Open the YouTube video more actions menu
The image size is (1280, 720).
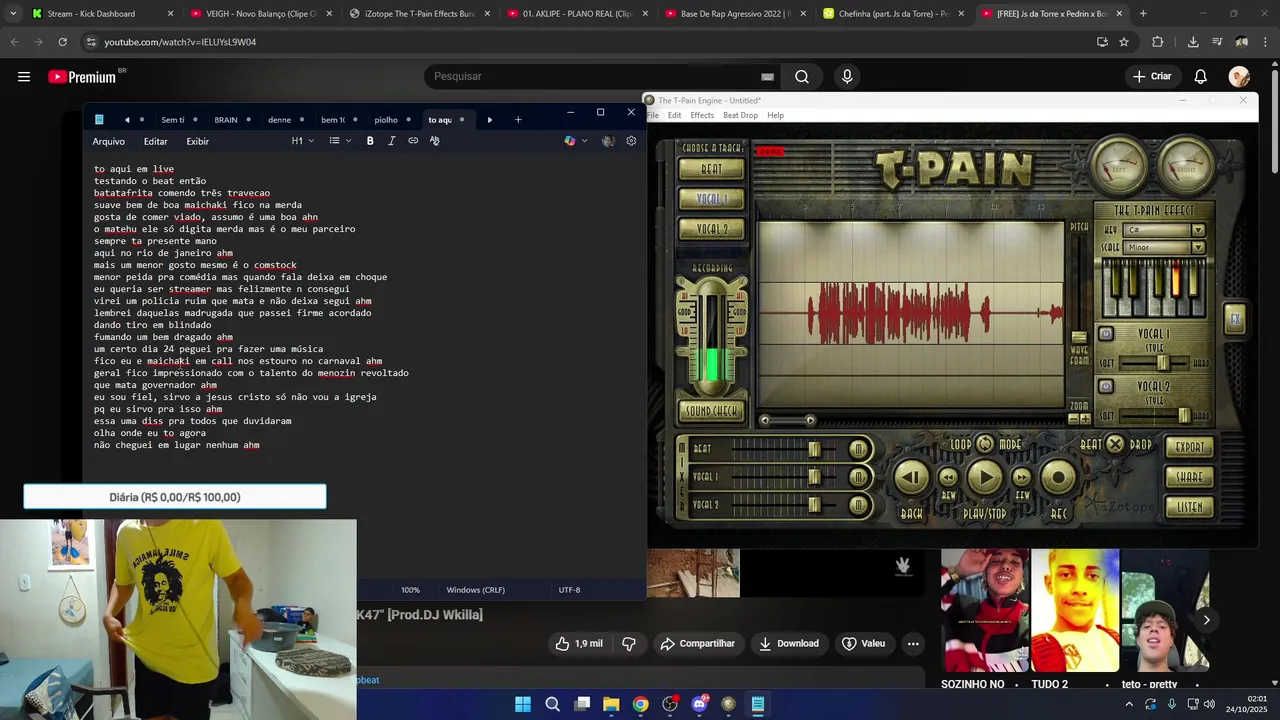pos(913,644)
